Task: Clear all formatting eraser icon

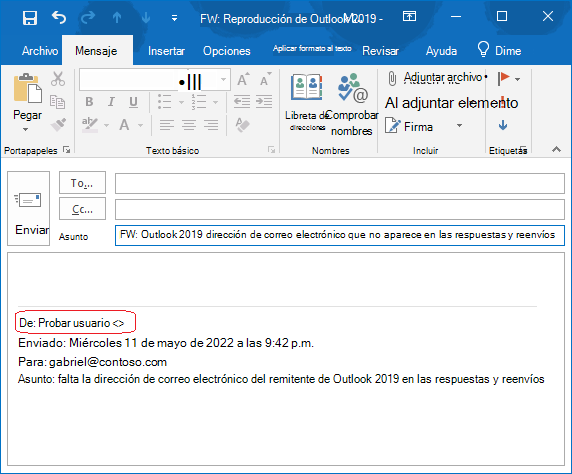Action: pyautogui.click(x=242, y=125)
